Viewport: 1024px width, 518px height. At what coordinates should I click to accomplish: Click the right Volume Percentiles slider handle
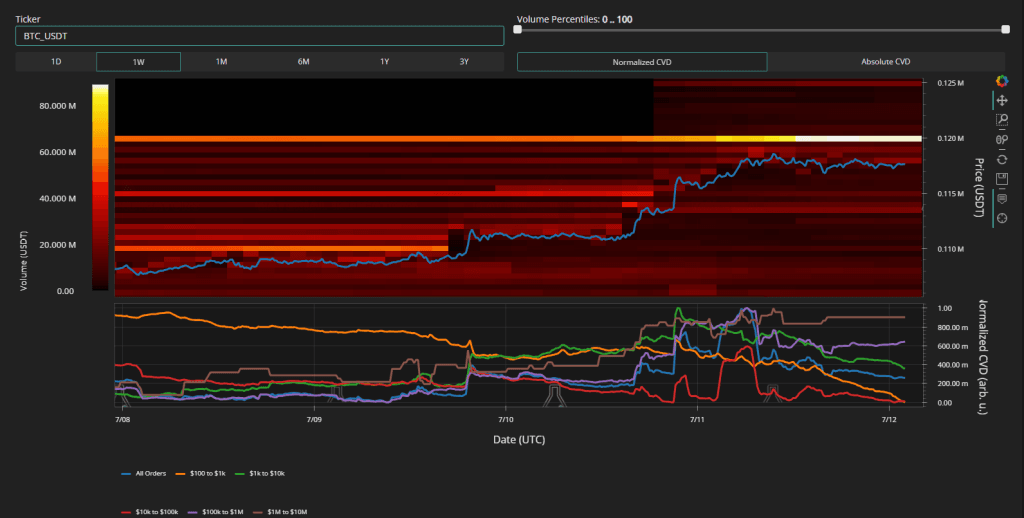[1005, 29]
